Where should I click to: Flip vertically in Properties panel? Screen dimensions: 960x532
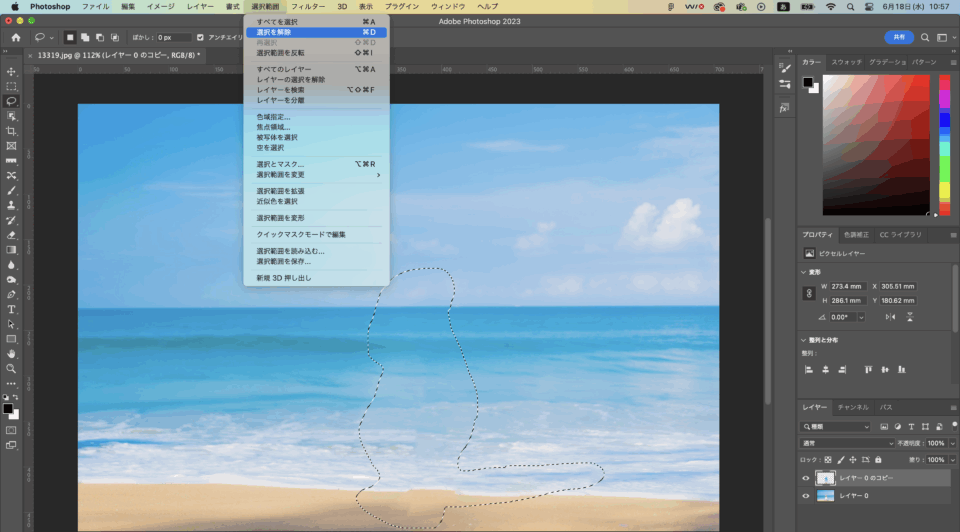(x=910, y=317)
